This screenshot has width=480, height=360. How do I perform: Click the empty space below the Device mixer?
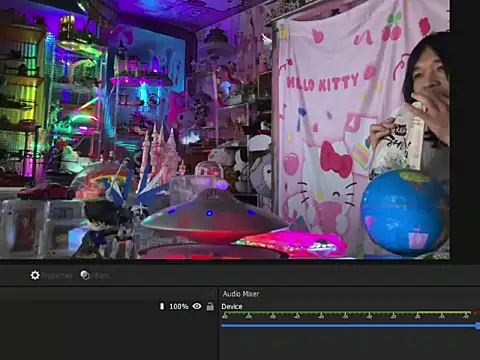click(349, 345)
